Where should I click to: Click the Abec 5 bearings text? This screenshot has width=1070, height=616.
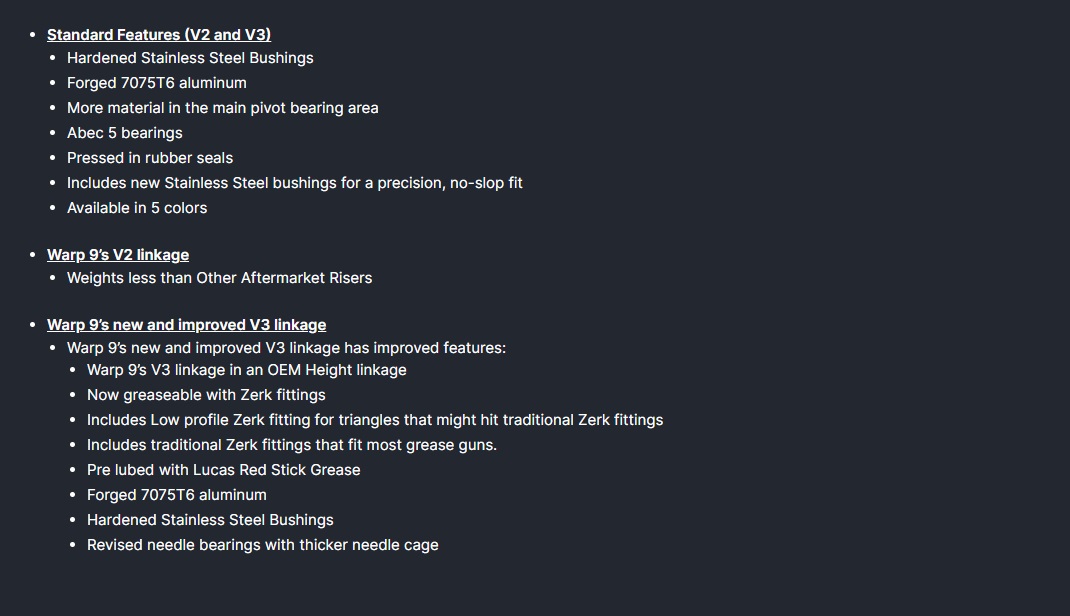pyautogui.click(x=125, y=133)
